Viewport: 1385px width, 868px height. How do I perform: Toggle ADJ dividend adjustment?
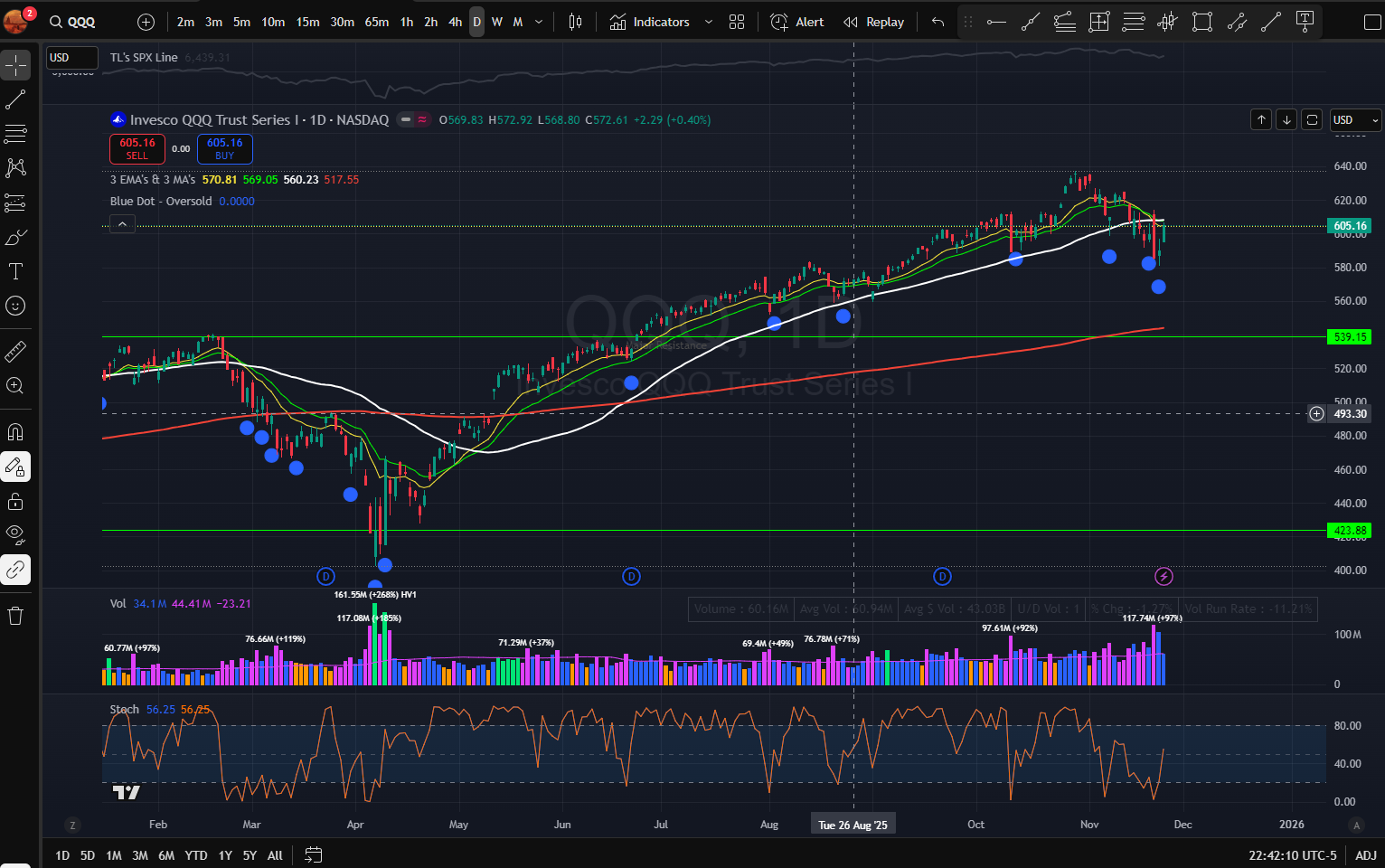coord(1366,855)
